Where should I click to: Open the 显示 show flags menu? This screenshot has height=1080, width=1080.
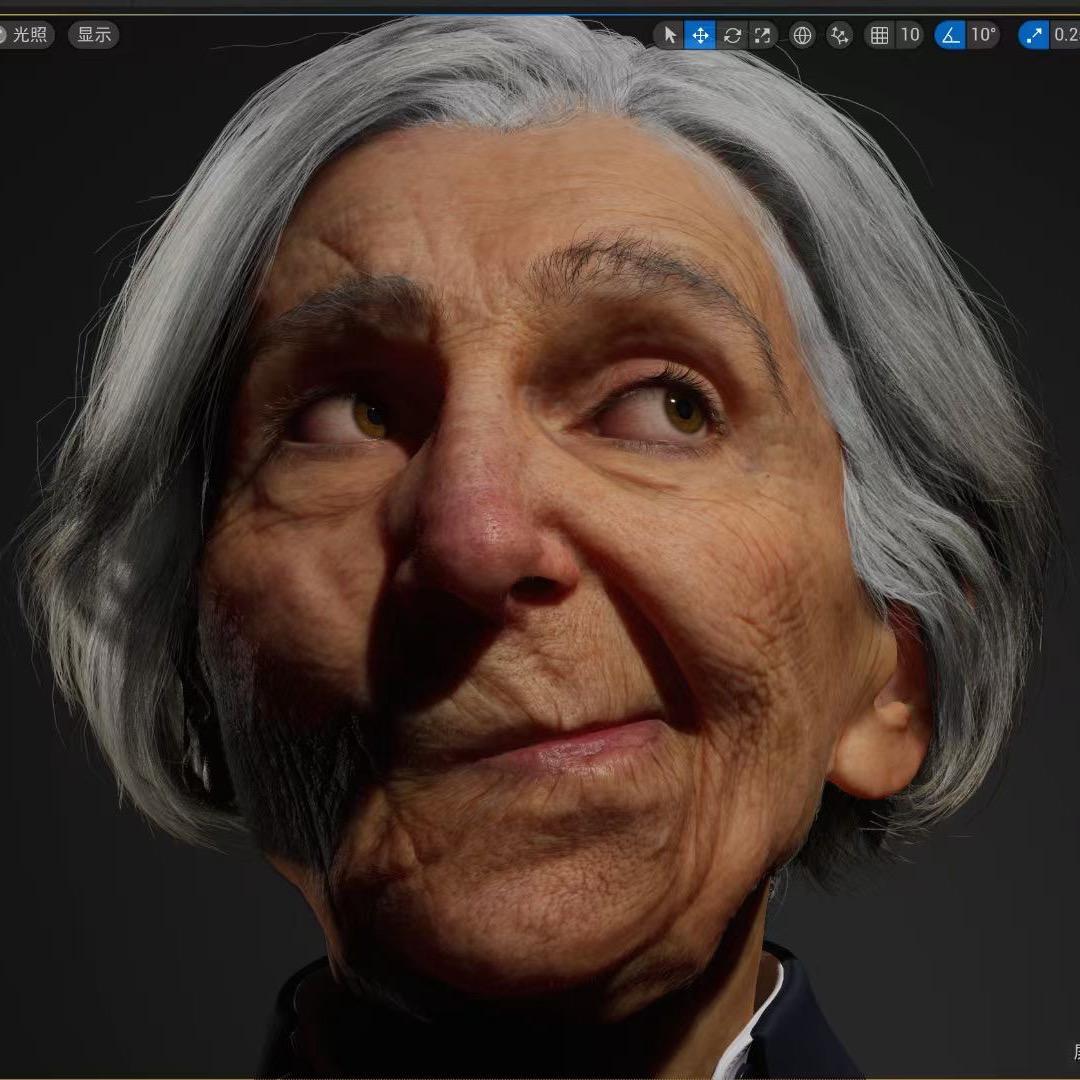(94, 35)
